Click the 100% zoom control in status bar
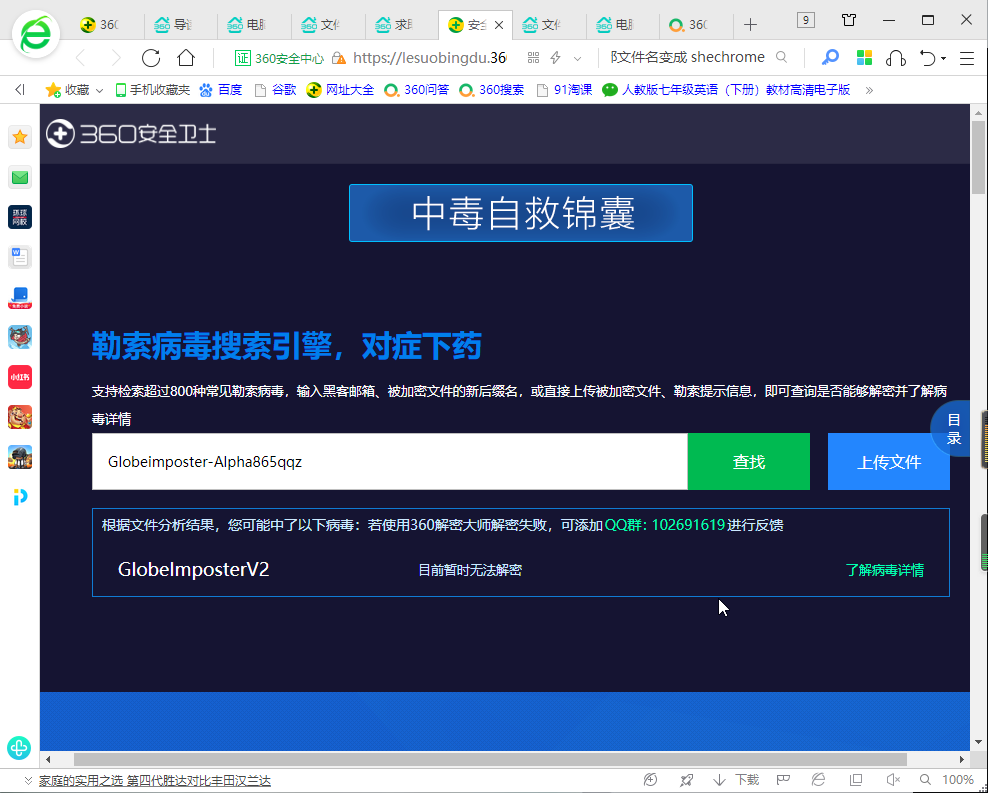This screenshot has height=793, width=988. 958,779
